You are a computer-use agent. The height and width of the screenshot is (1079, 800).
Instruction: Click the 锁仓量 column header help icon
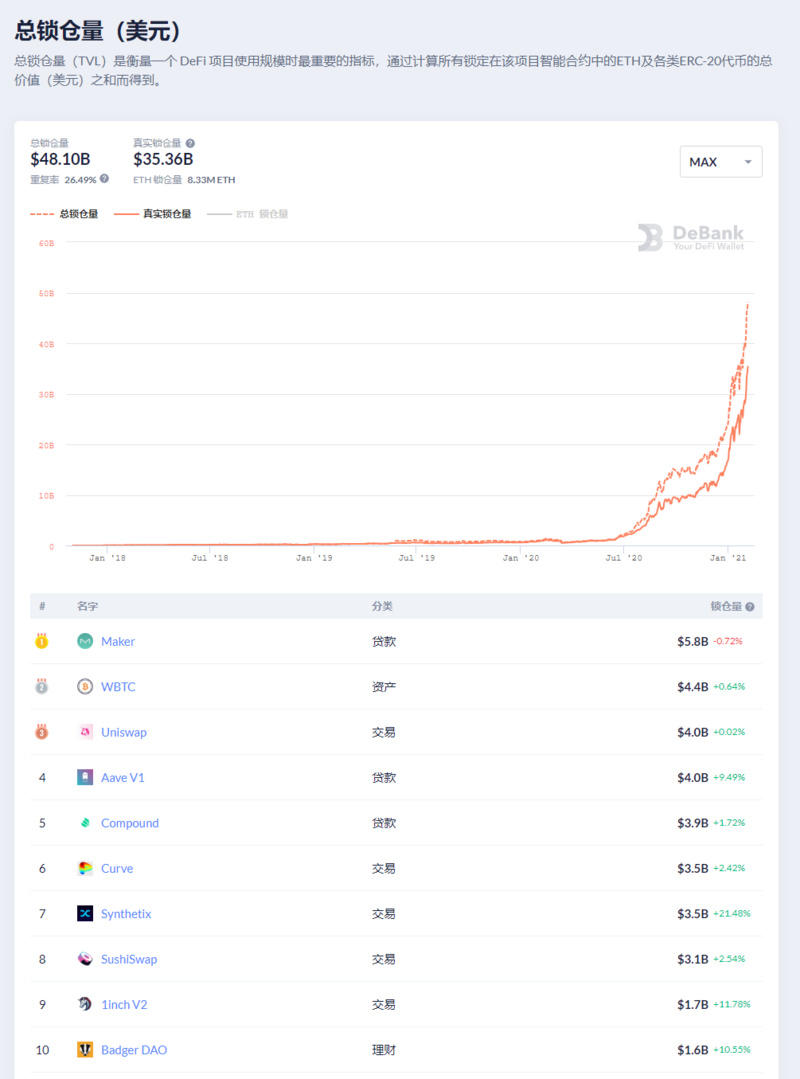click(x=750, y=607)
